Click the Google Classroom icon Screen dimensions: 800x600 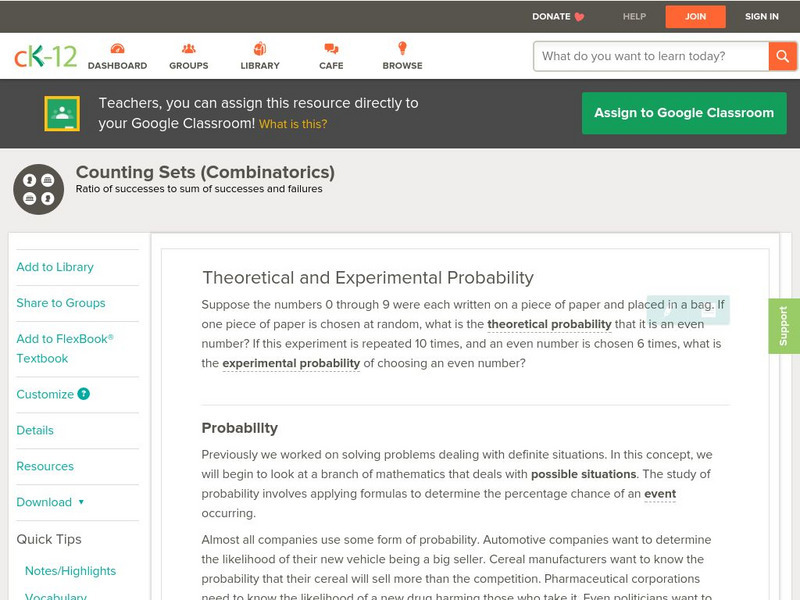click(x=62, y=114)
